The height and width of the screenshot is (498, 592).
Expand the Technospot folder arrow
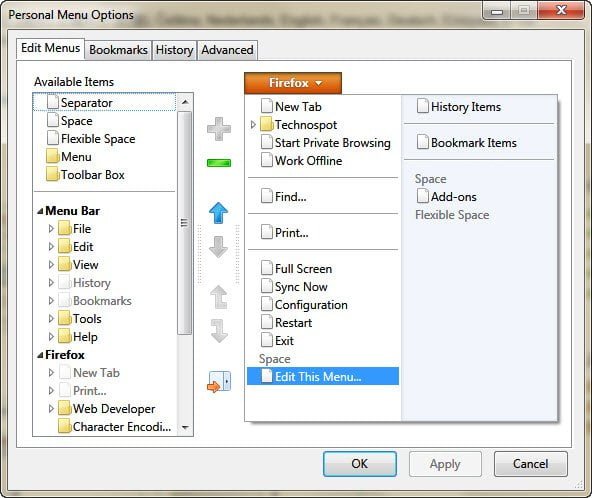(x=253, y=125)
